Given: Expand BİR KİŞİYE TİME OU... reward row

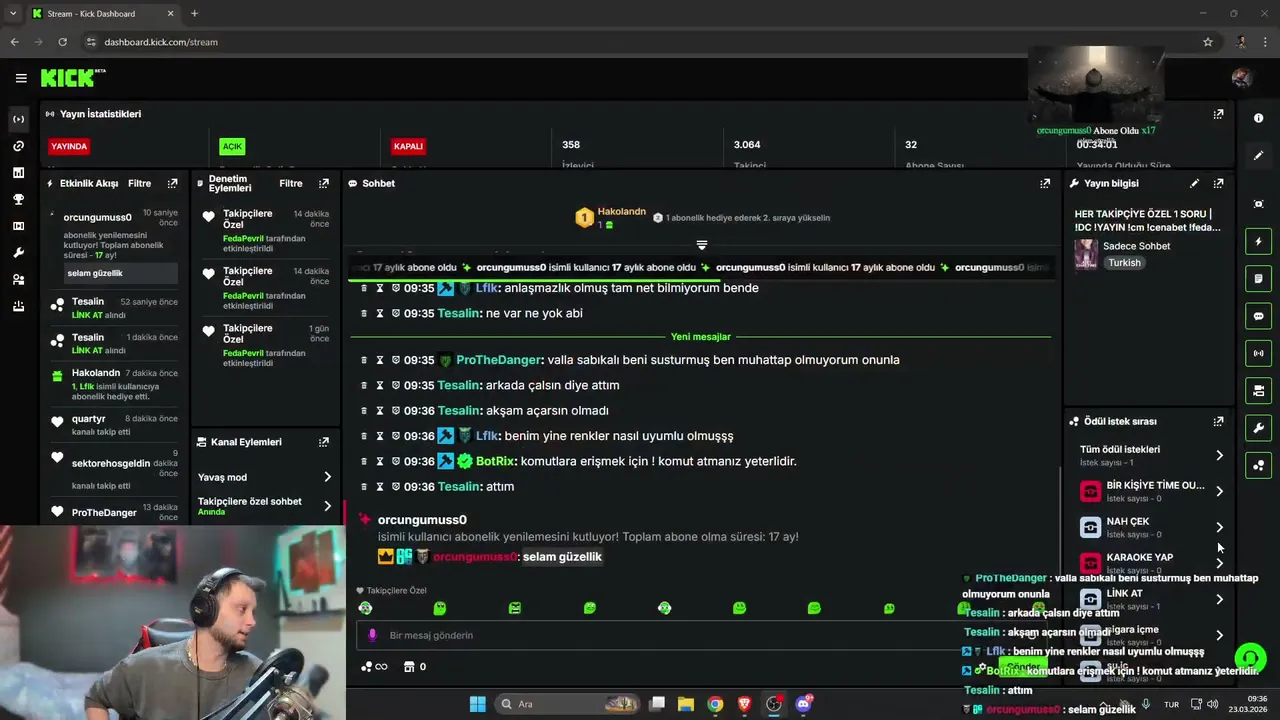Looking at the screenshot, I should tap(1151, 491).
